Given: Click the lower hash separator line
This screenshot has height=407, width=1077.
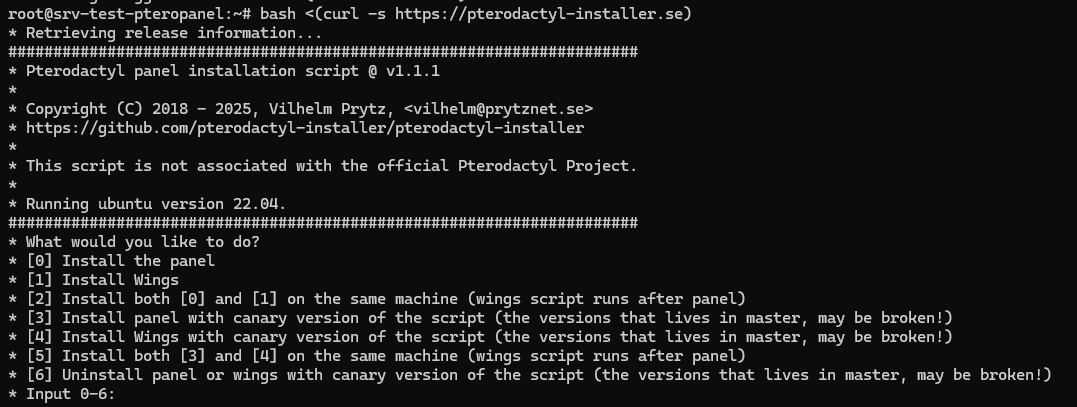Looking at the screenshot, I should (x=323, y=223).
